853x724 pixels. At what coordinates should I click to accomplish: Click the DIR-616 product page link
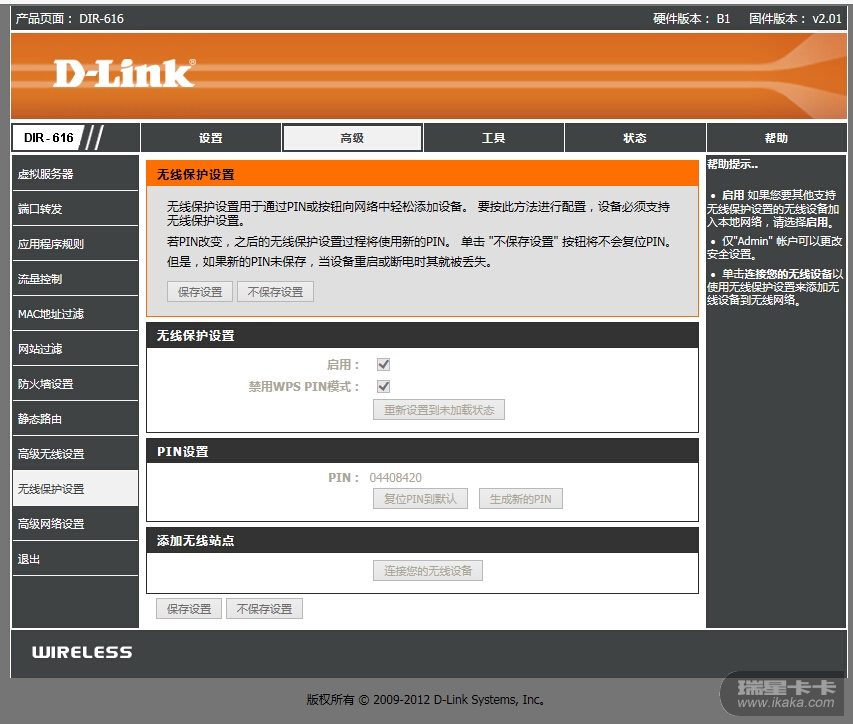coord(101,18)
